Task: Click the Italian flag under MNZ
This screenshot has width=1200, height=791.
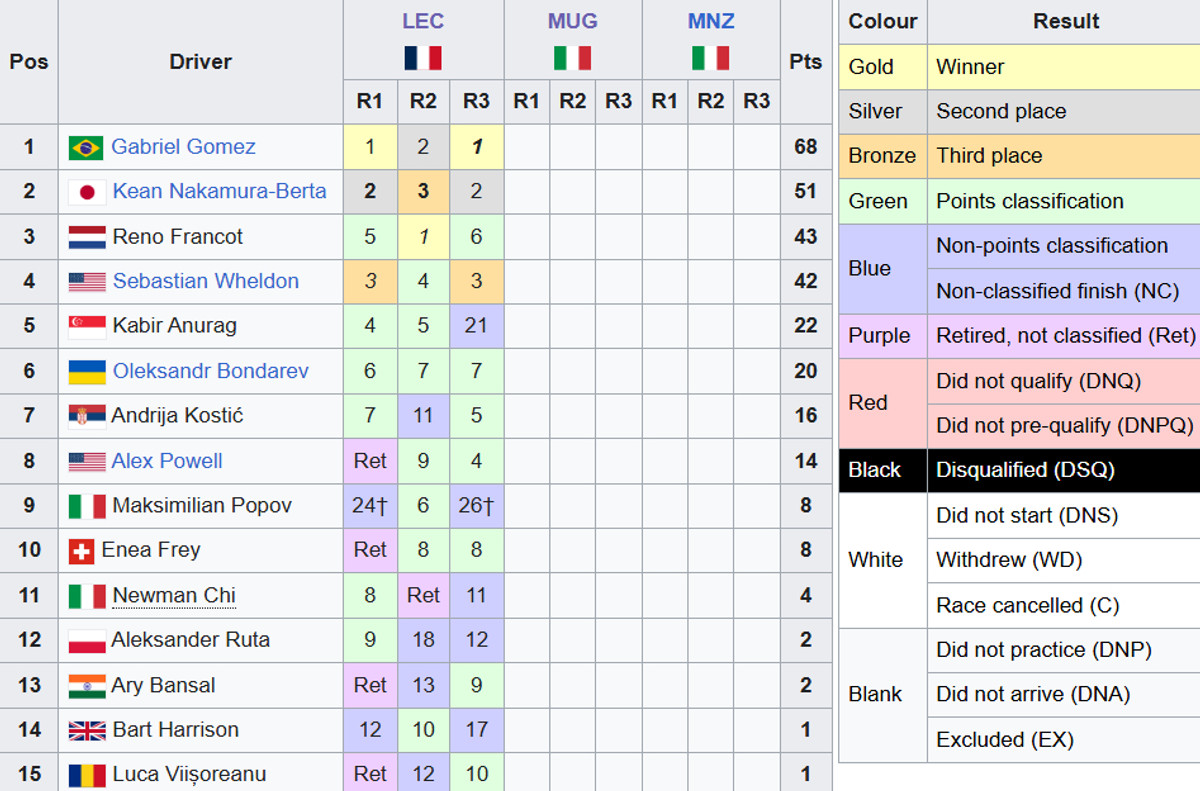Action: (x=711, y=58)
